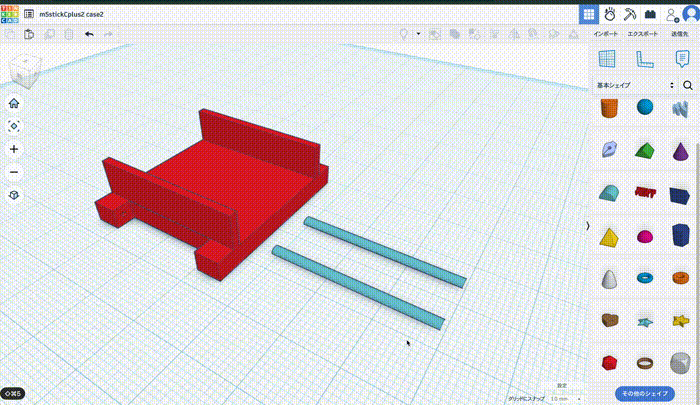Zoom out with the minus button

(14, 172)
